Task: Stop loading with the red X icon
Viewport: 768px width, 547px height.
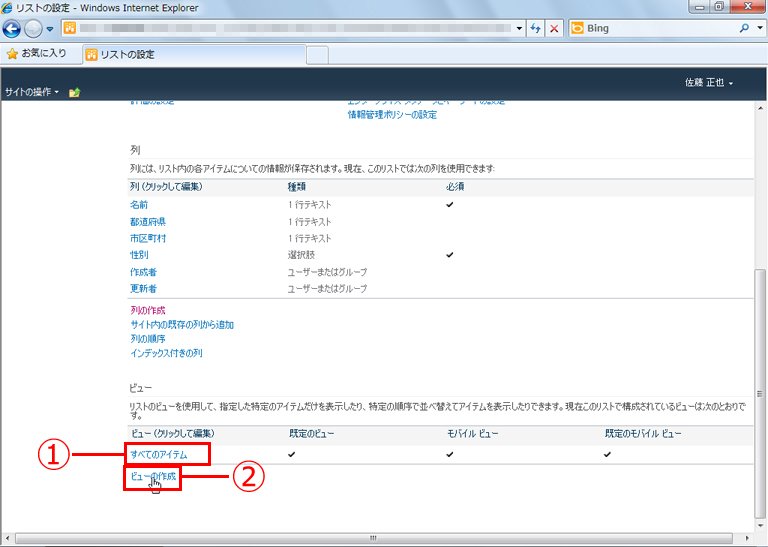Action: [x=554, y=28]
